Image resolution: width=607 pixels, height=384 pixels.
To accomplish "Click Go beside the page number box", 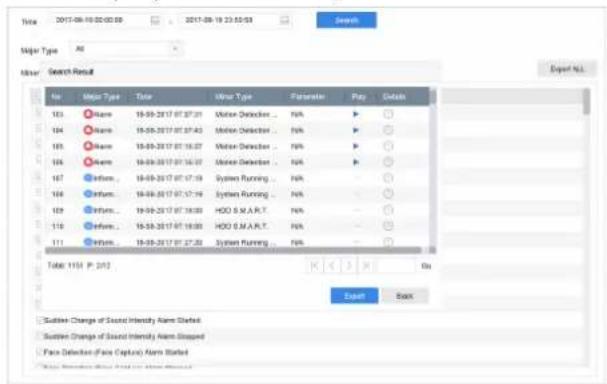I will pyautogui.click(x=426, y=266).
